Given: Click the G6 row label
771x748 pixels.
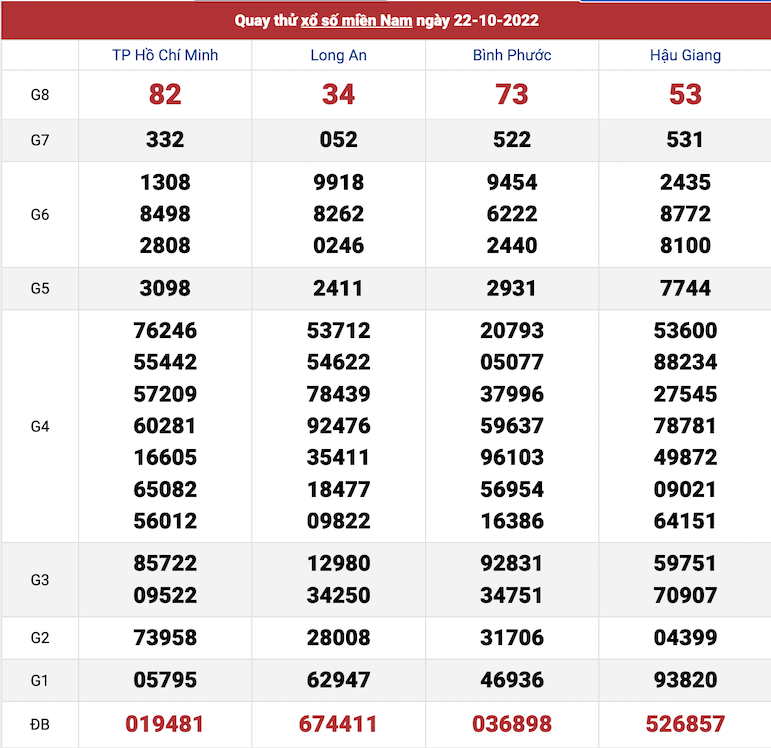Looking at the screenshot, I should (x=40, y=214).
